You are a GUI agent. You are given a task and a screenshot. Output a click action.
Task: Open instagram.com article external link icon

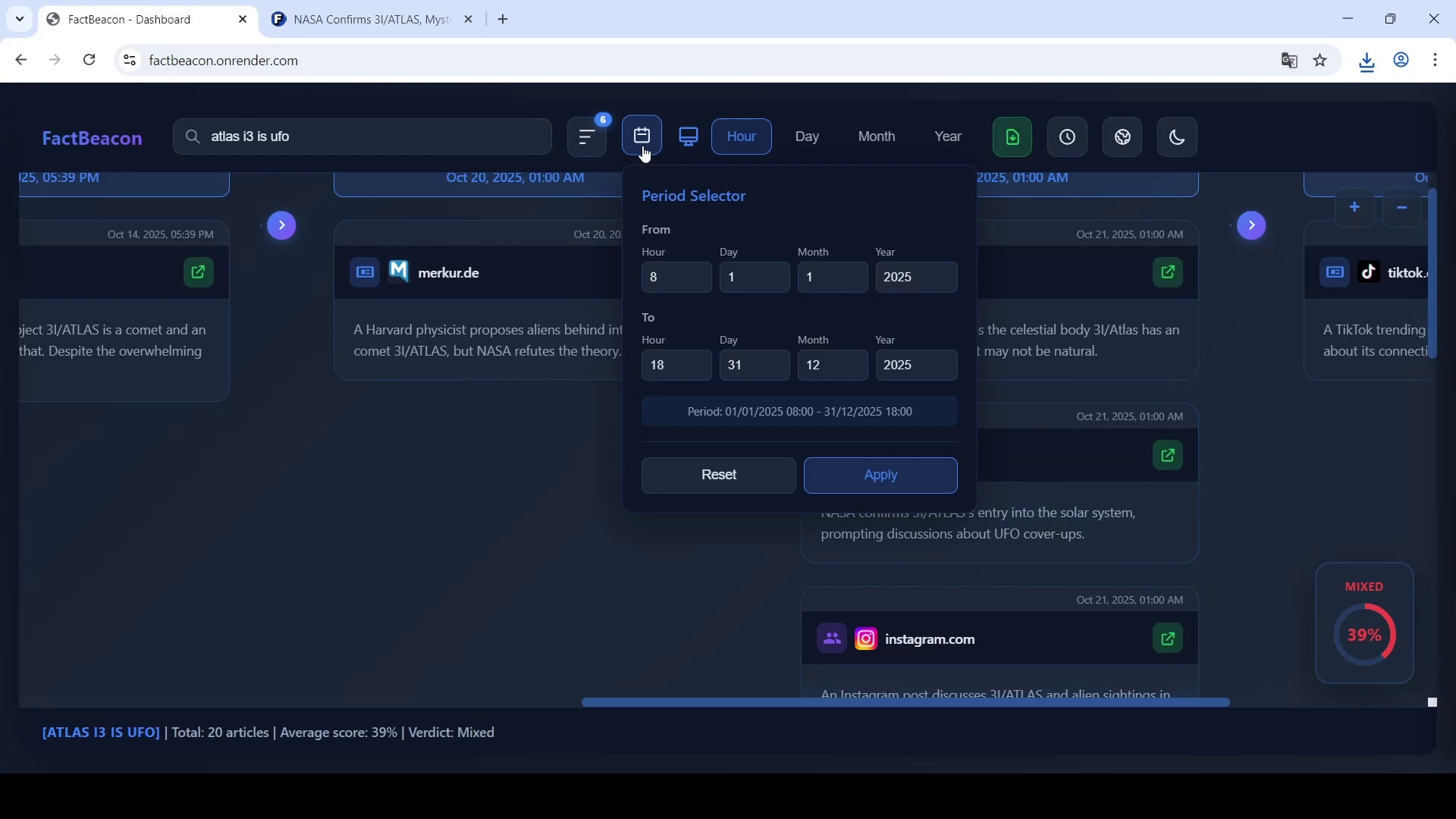click(x=1168, y=639)
